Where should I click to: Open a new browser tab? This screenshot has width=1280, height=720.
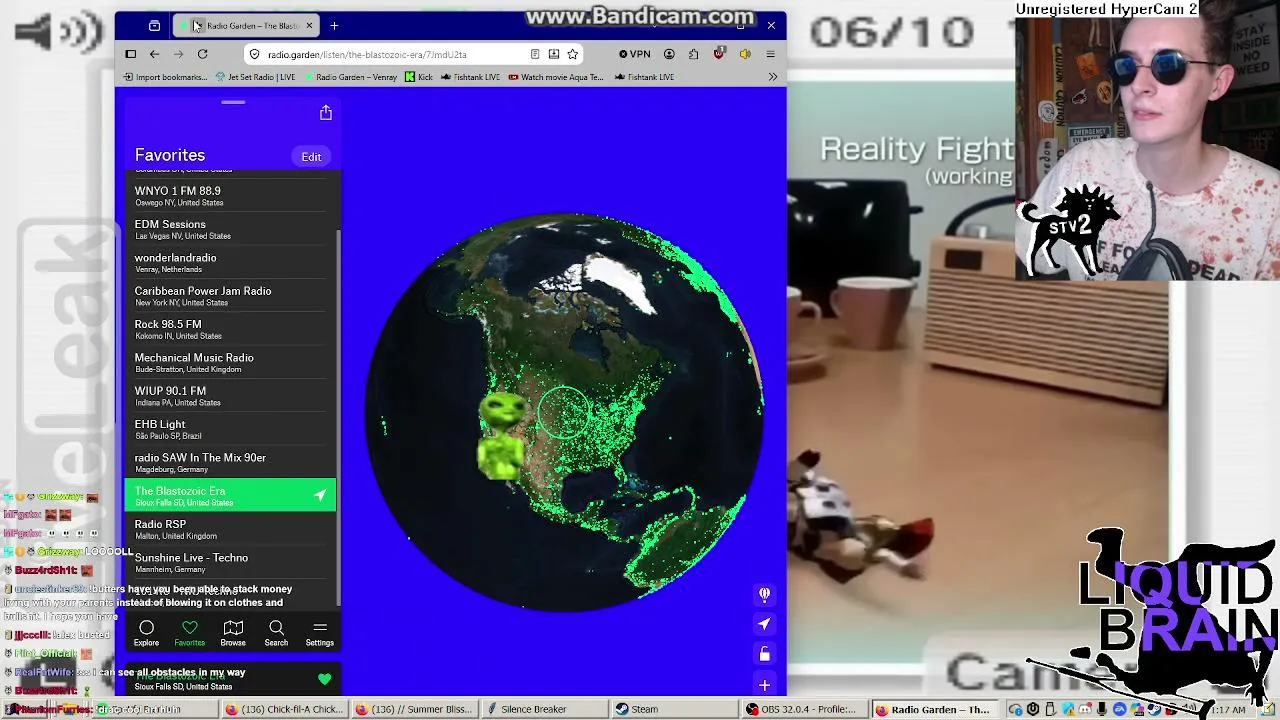[x=334, y=25]
